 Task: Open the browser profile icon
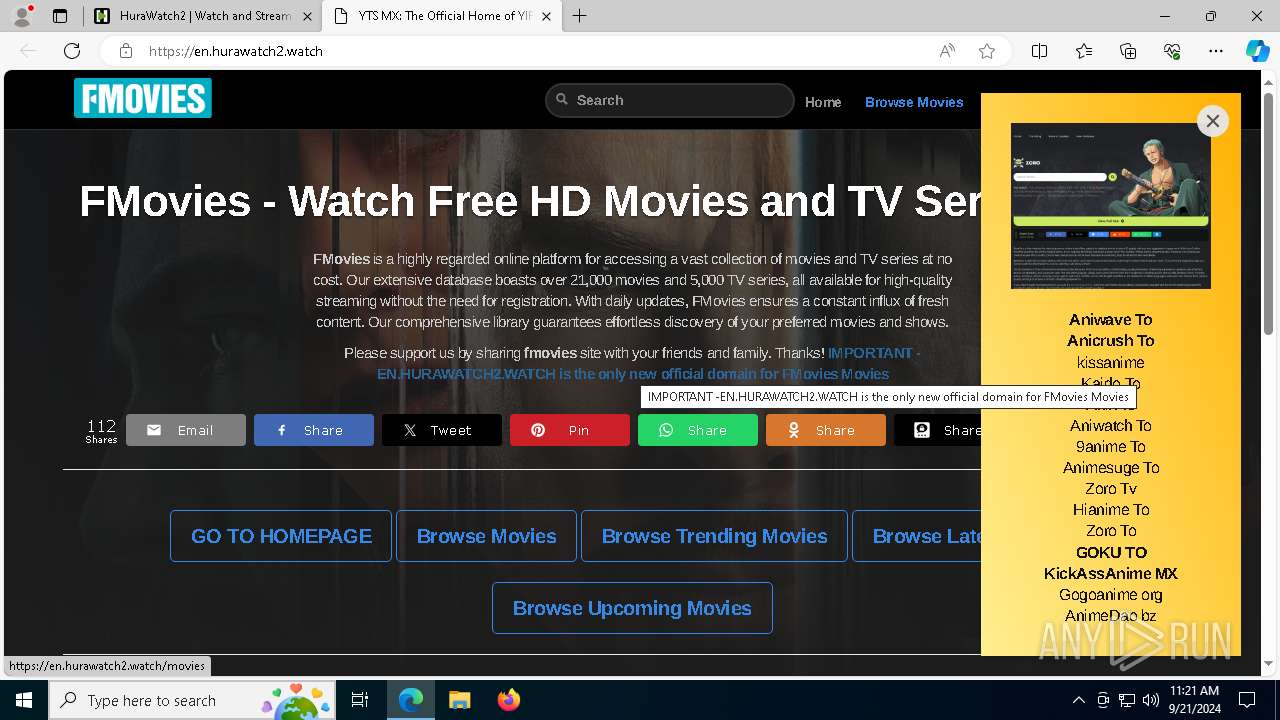coord(22,16)
